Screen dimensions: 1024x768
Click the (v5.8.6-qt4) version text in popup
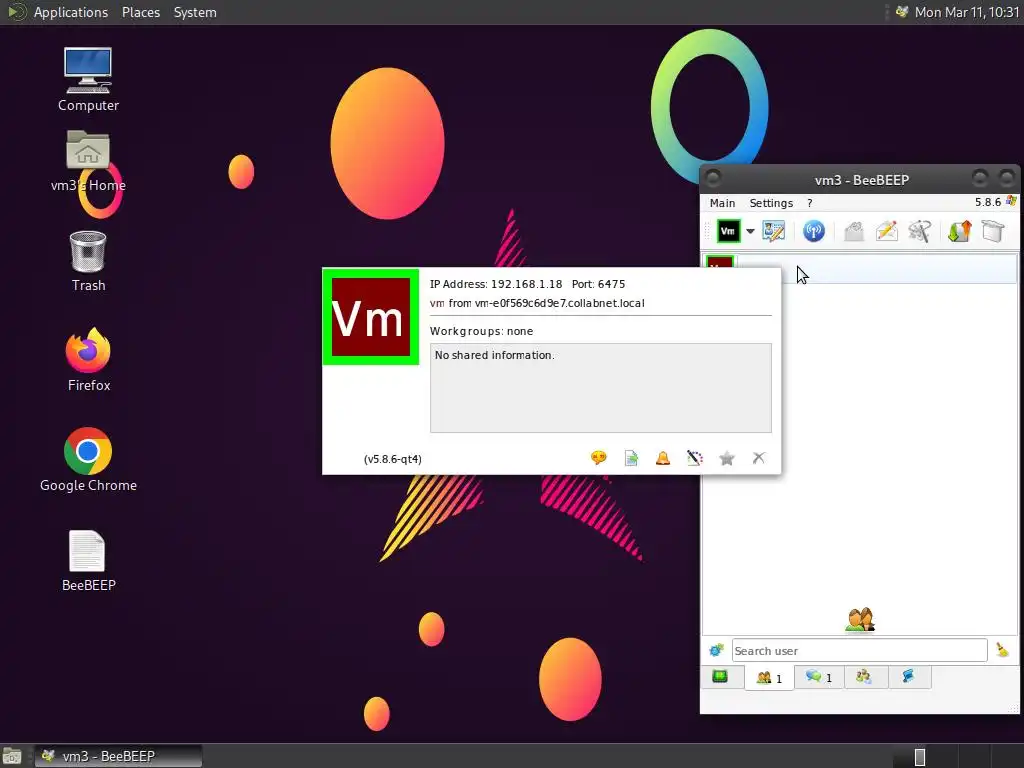392,459
